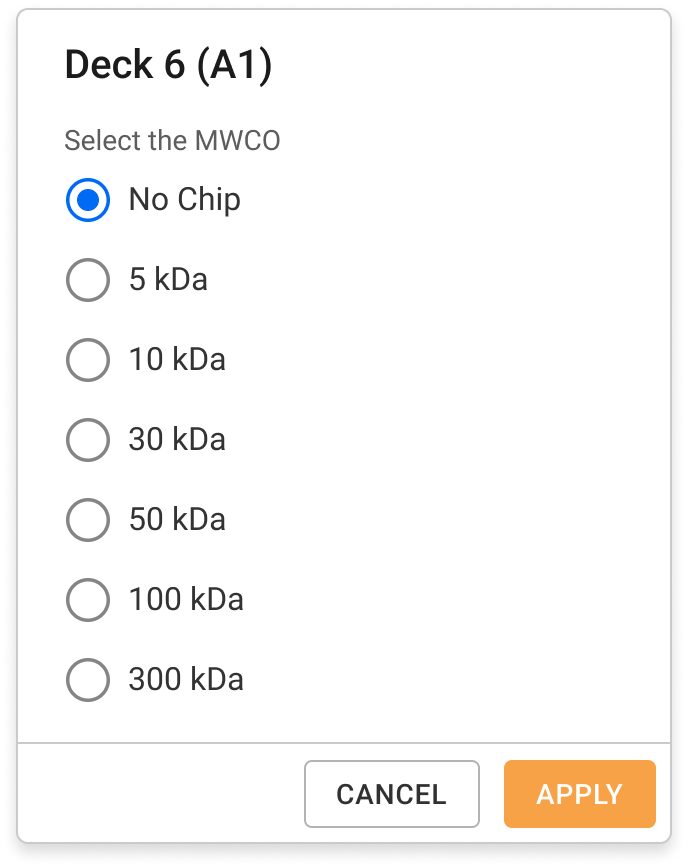Select the 5 kDa radio button

tap(87, 280)
